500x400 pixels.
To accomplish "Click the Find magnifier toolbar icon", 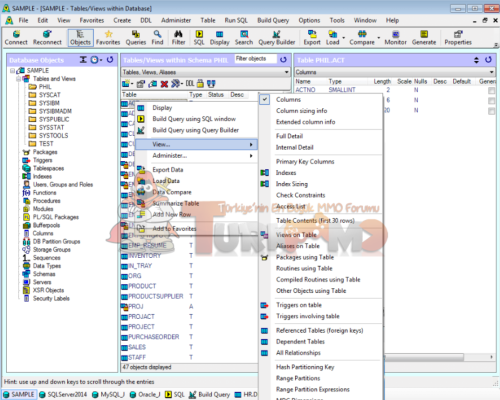I will click(157, 37).
